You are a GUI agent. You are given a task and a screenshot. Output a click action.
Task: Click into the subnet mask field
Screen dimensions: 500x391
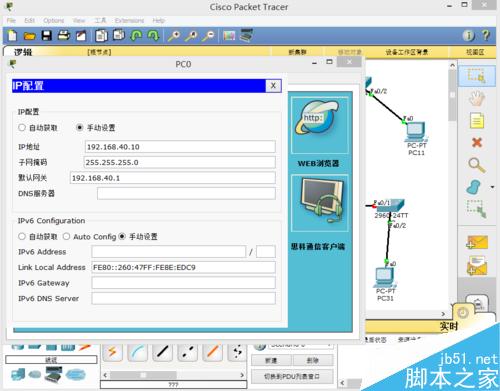(x=180, y=162)
